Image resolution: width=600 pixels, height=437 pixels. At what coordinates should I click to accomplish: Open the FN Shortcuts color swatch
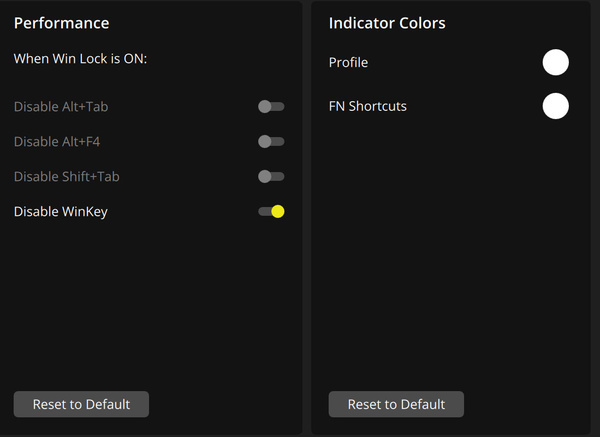click(555, 106)
